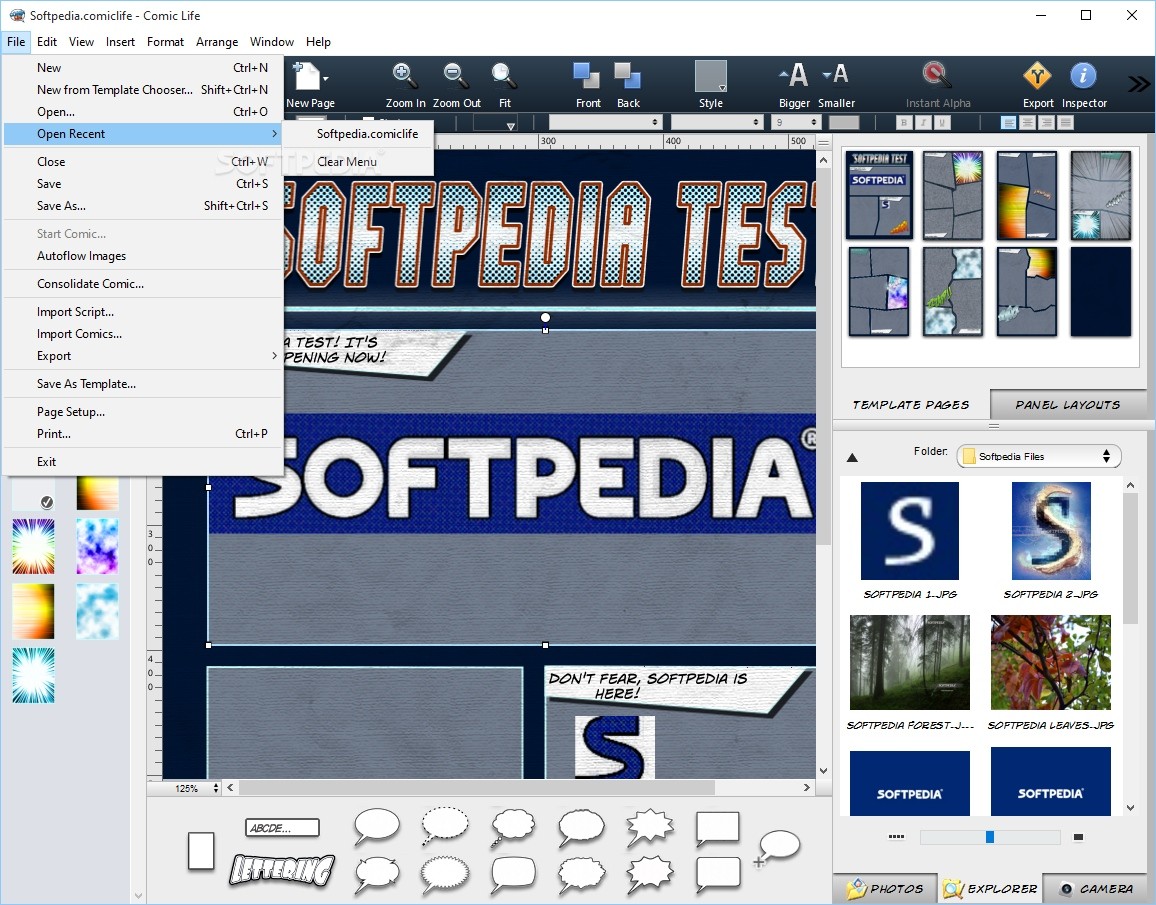Click the Zoom Out magnifier
Screen dimensions: 1156x905
click(456, 75)
